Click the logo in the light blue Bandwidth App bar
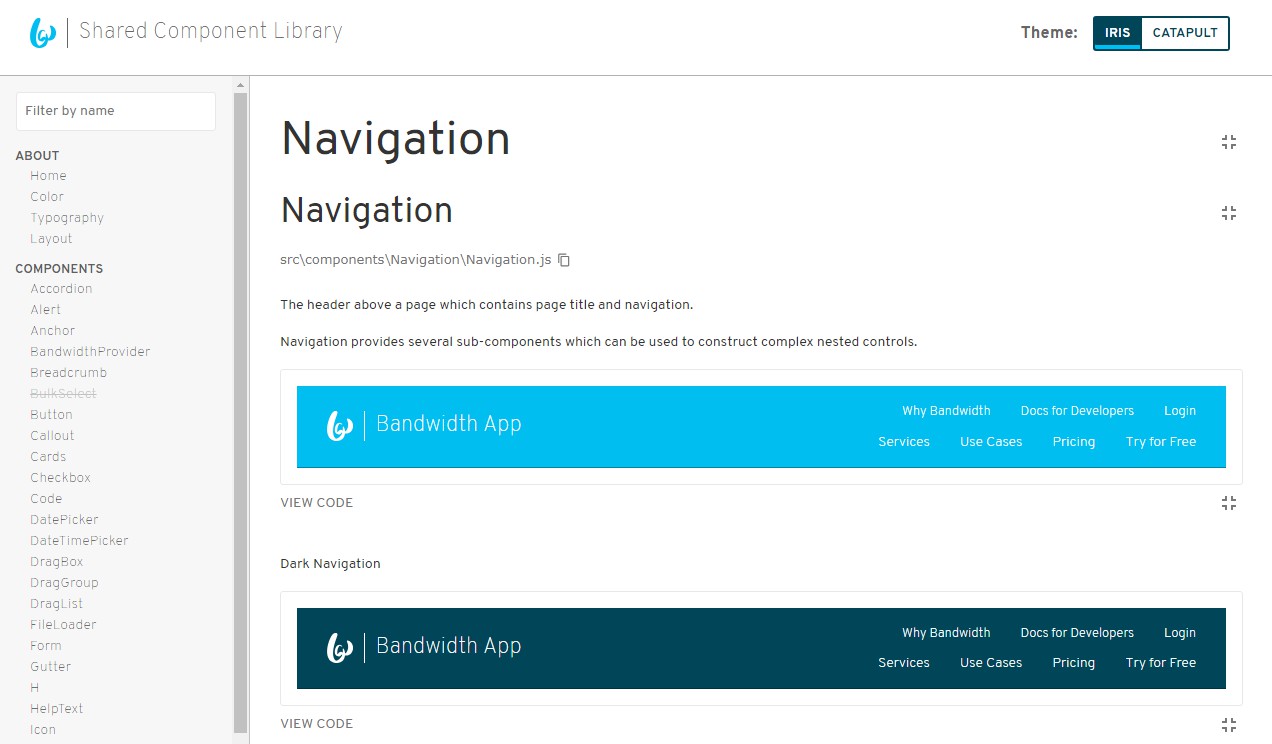 point(340,426)
